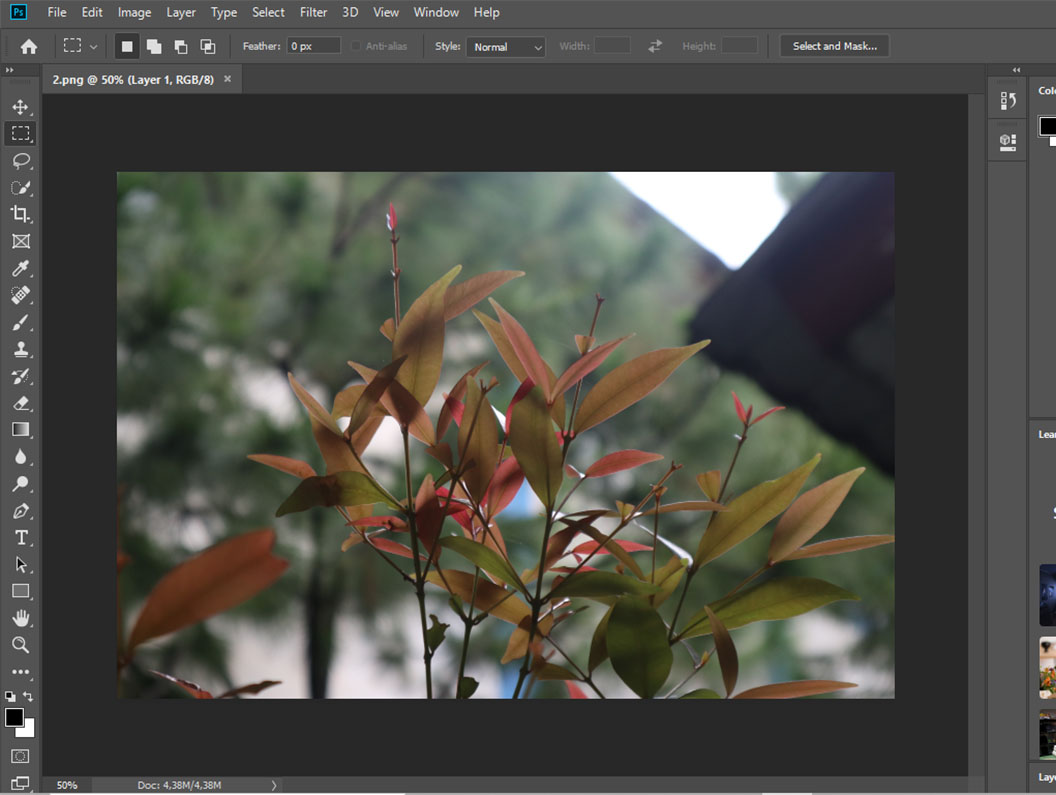
Task: Toggle the Anti-alias checkbox
Action: click(x=356, y=46)
